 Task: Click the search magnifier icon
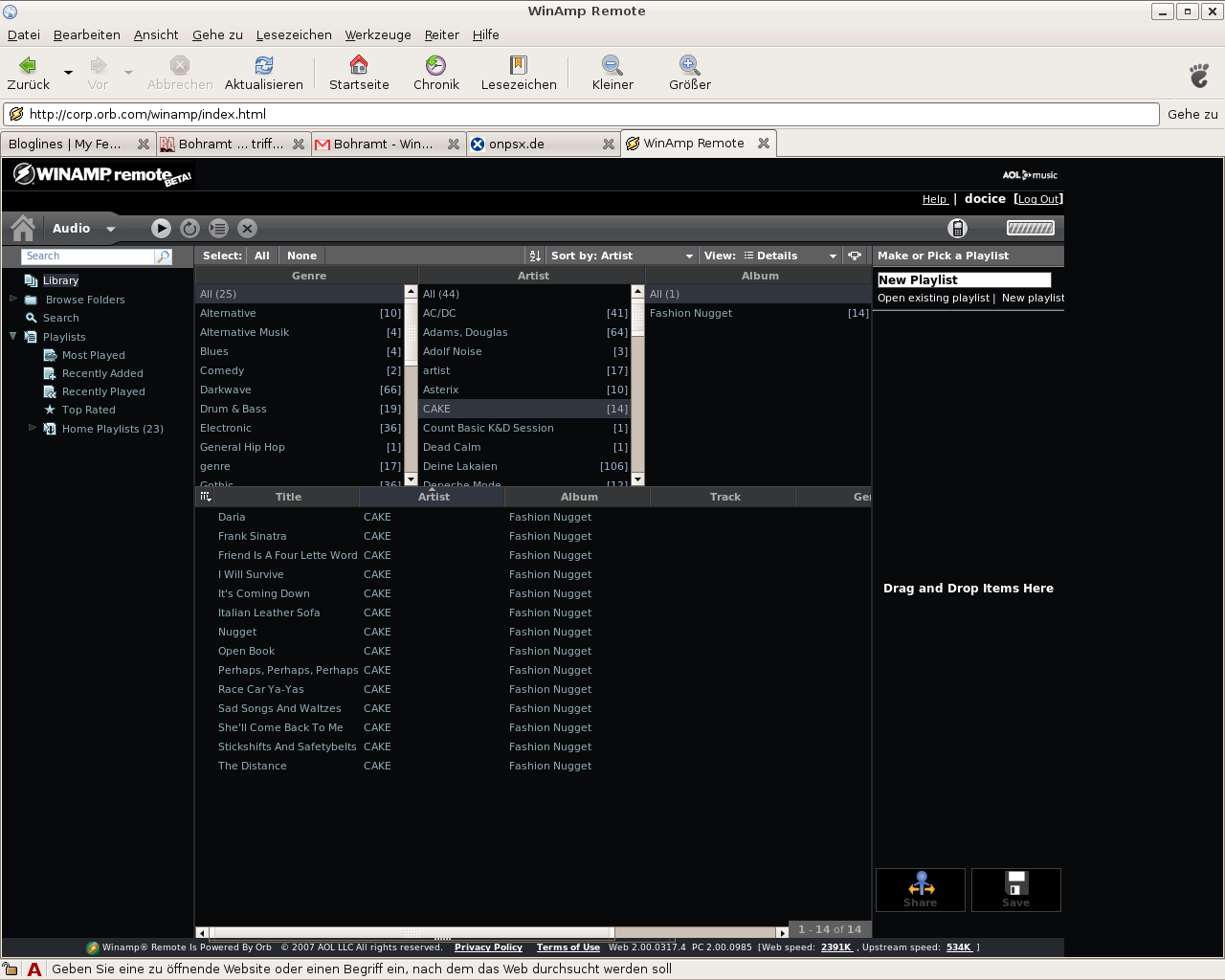click(x=164, y=256)
